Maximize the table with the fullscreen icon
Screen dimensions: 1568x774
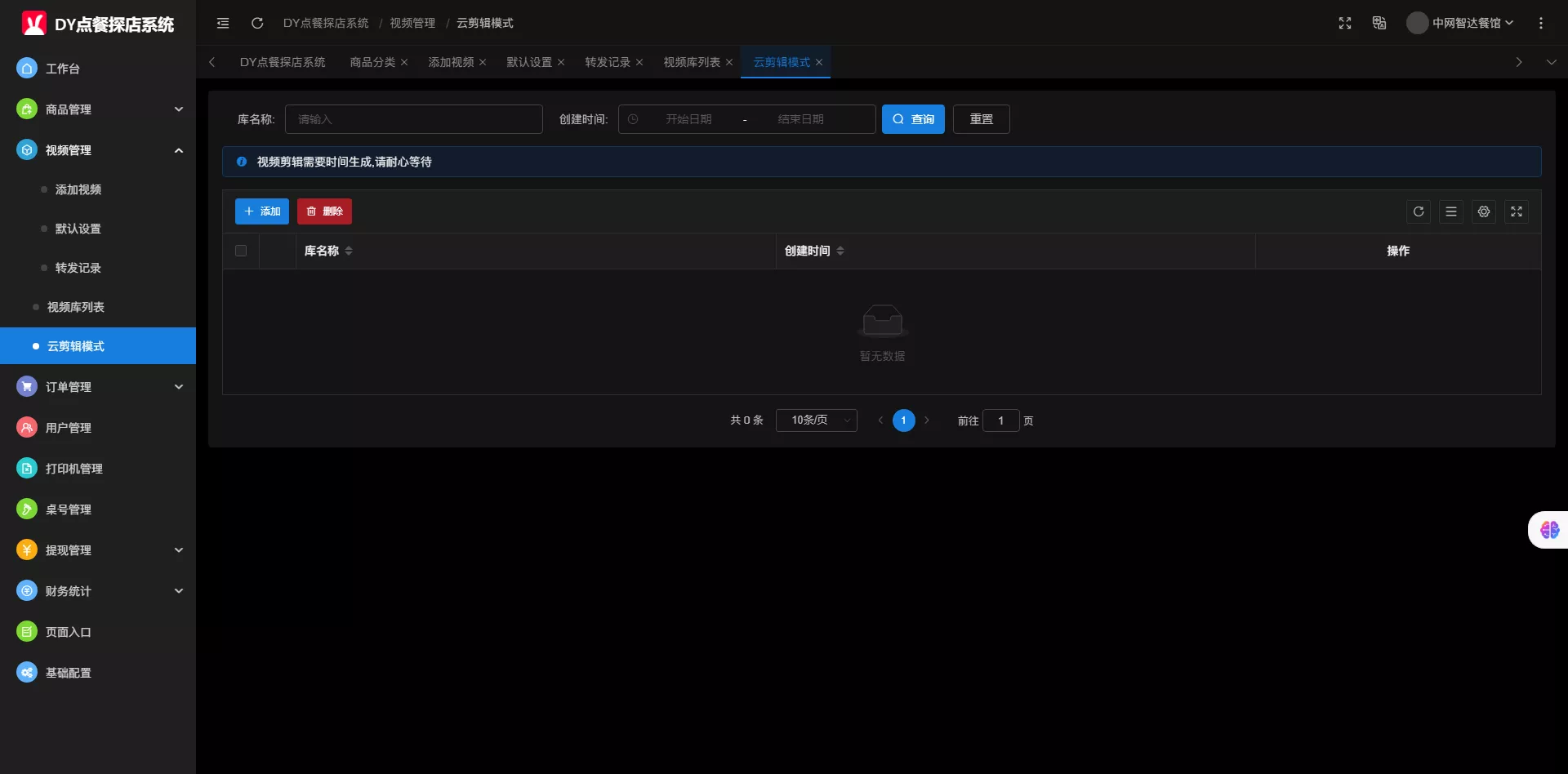tap(1517, 211)
